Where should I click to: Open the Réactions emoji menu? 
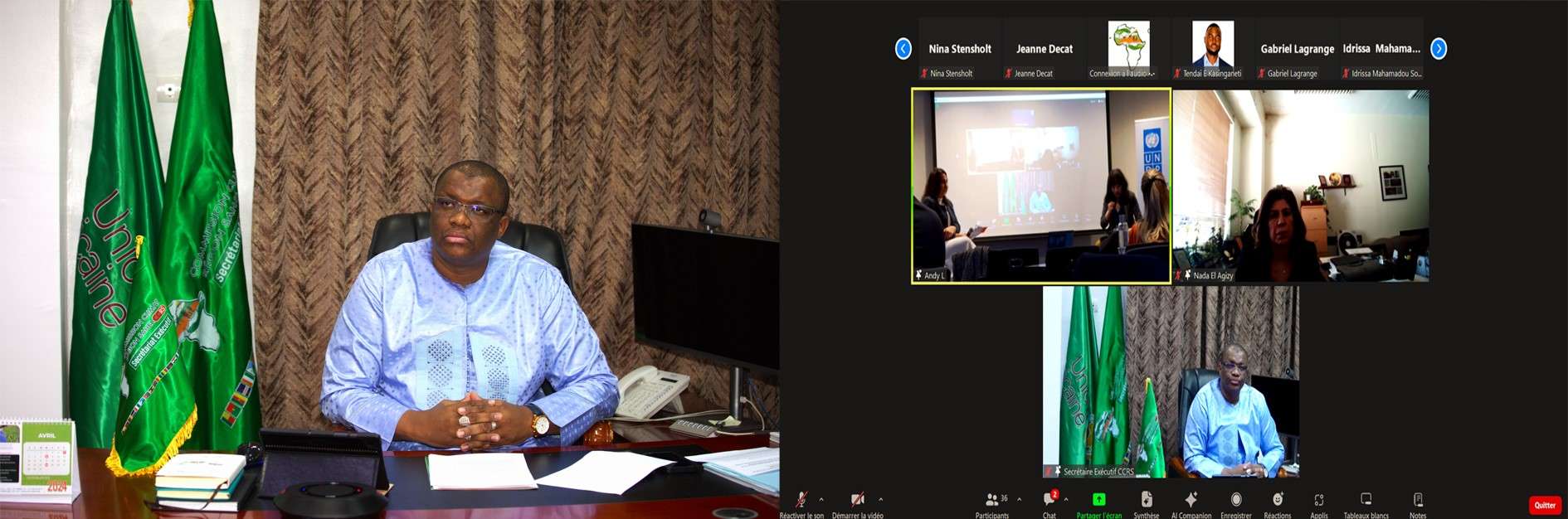(x=1277, y=499)
